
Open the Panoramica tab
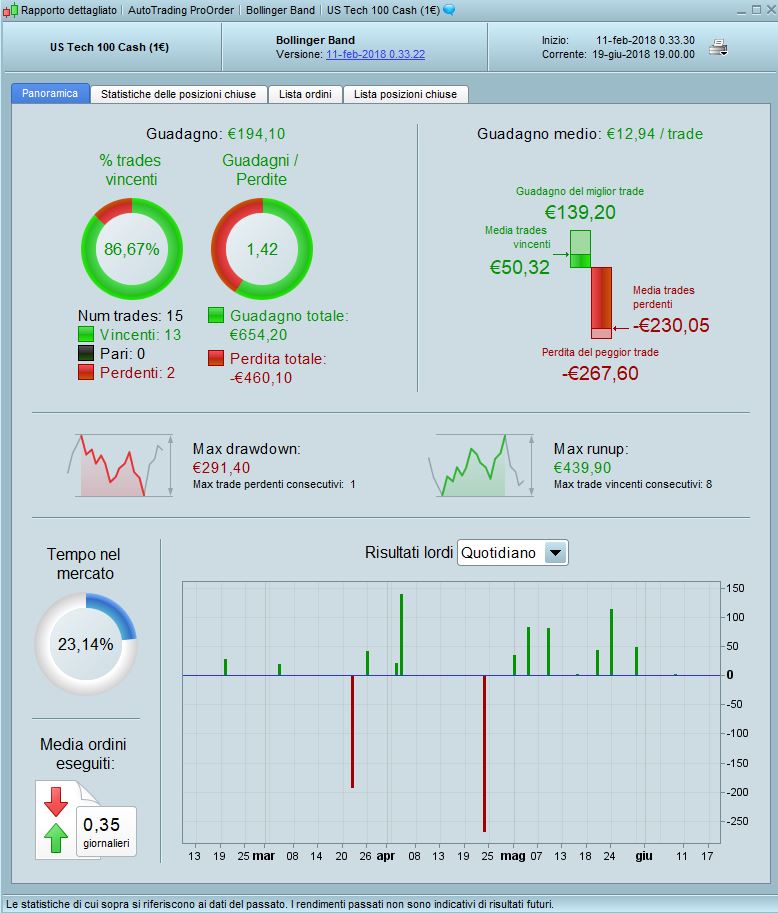click(x=50, y=94)
